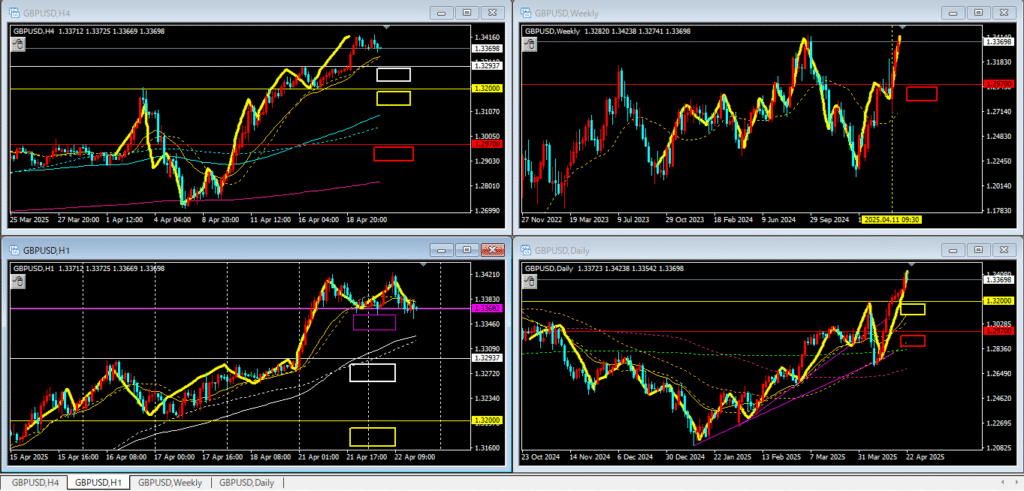
Task: Click the 1.33698 current price label in Daily chart
Action: pyautogui.click(x=1000, y=279)
